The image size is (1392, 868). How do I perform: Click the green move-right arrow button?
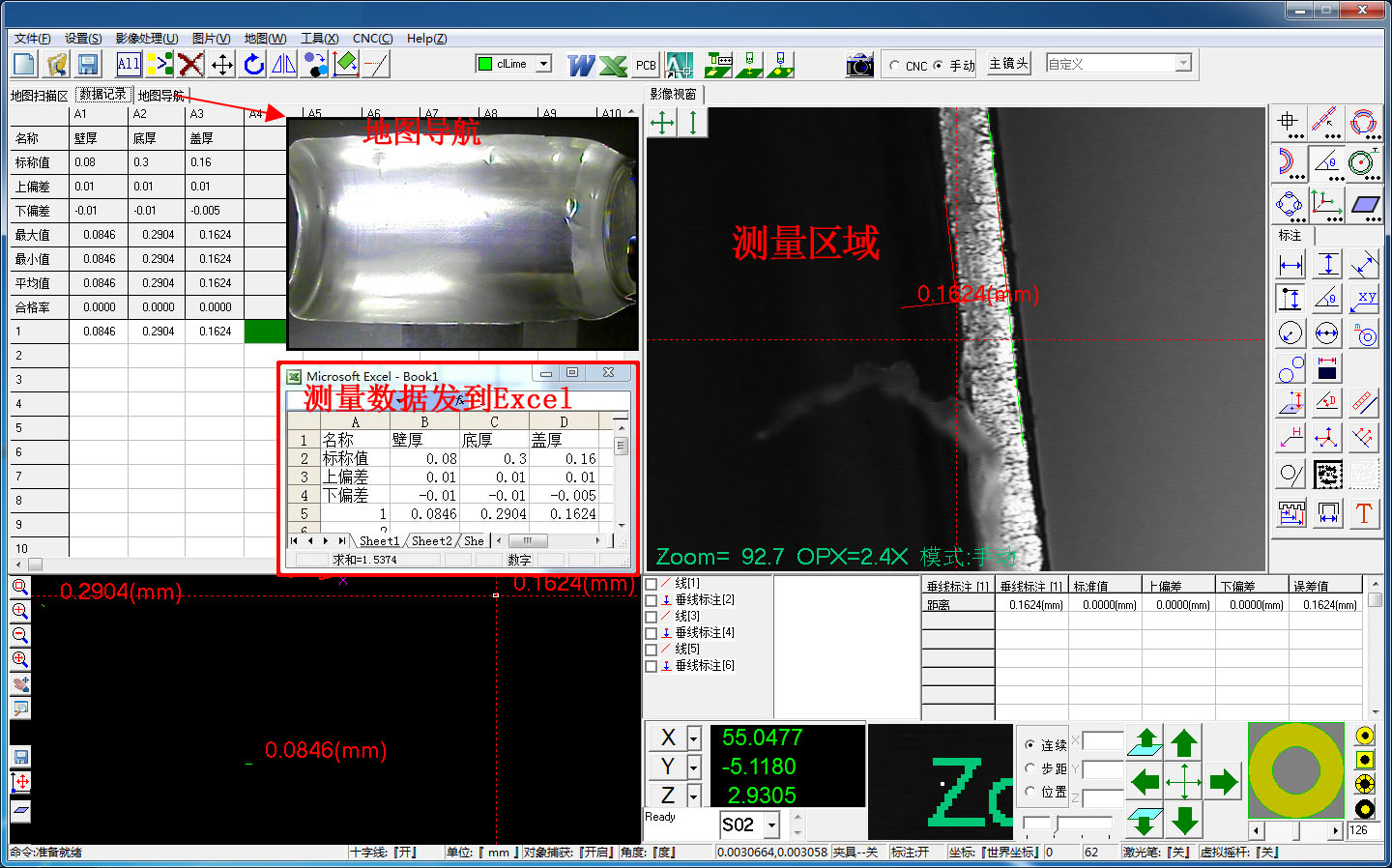pyautogui.click(x=1223, y=781)
